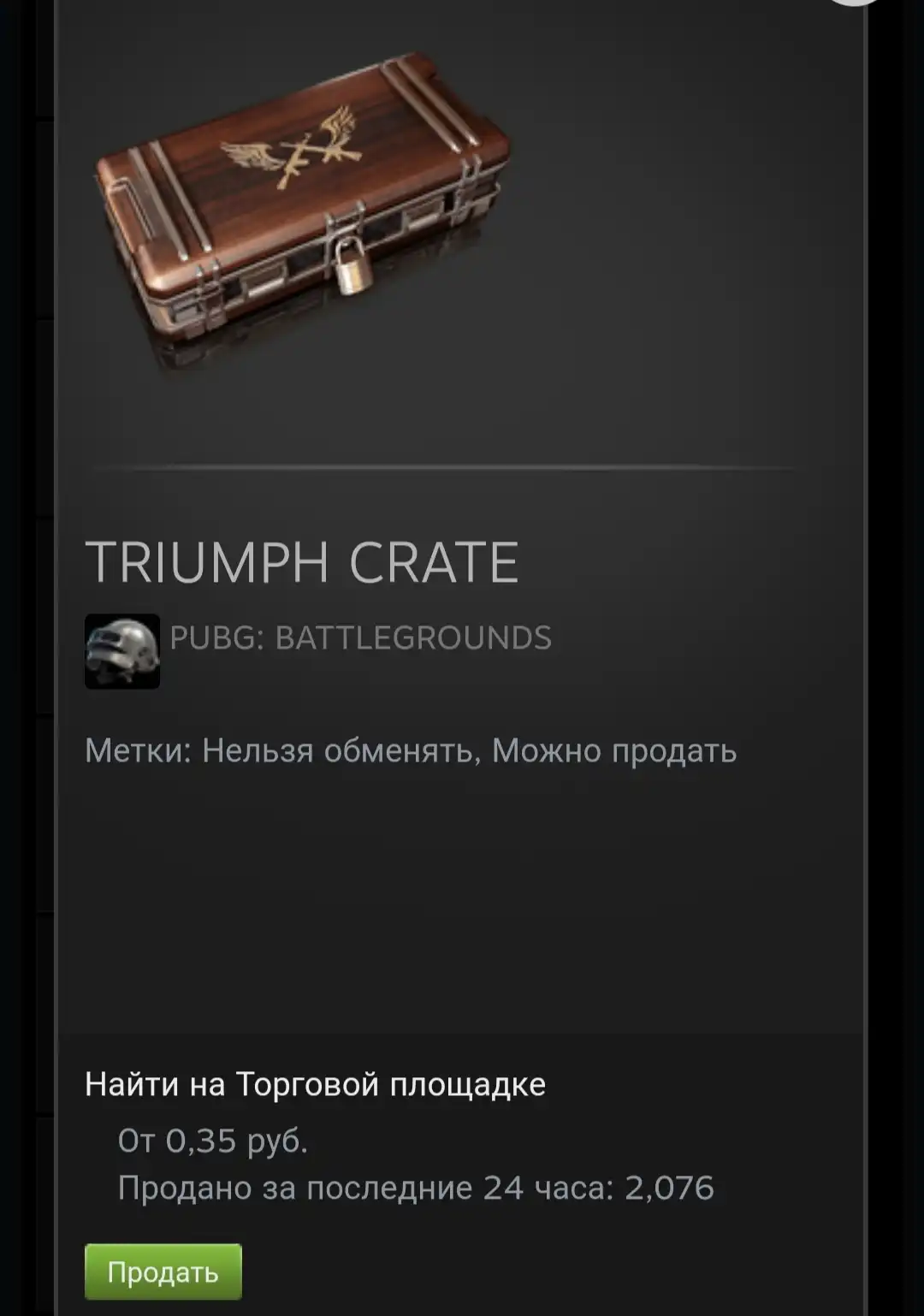924x1316 pixels.
Task: Click the dimmed background strip on left
Action: pyautogui.click(x=26, y=658)
